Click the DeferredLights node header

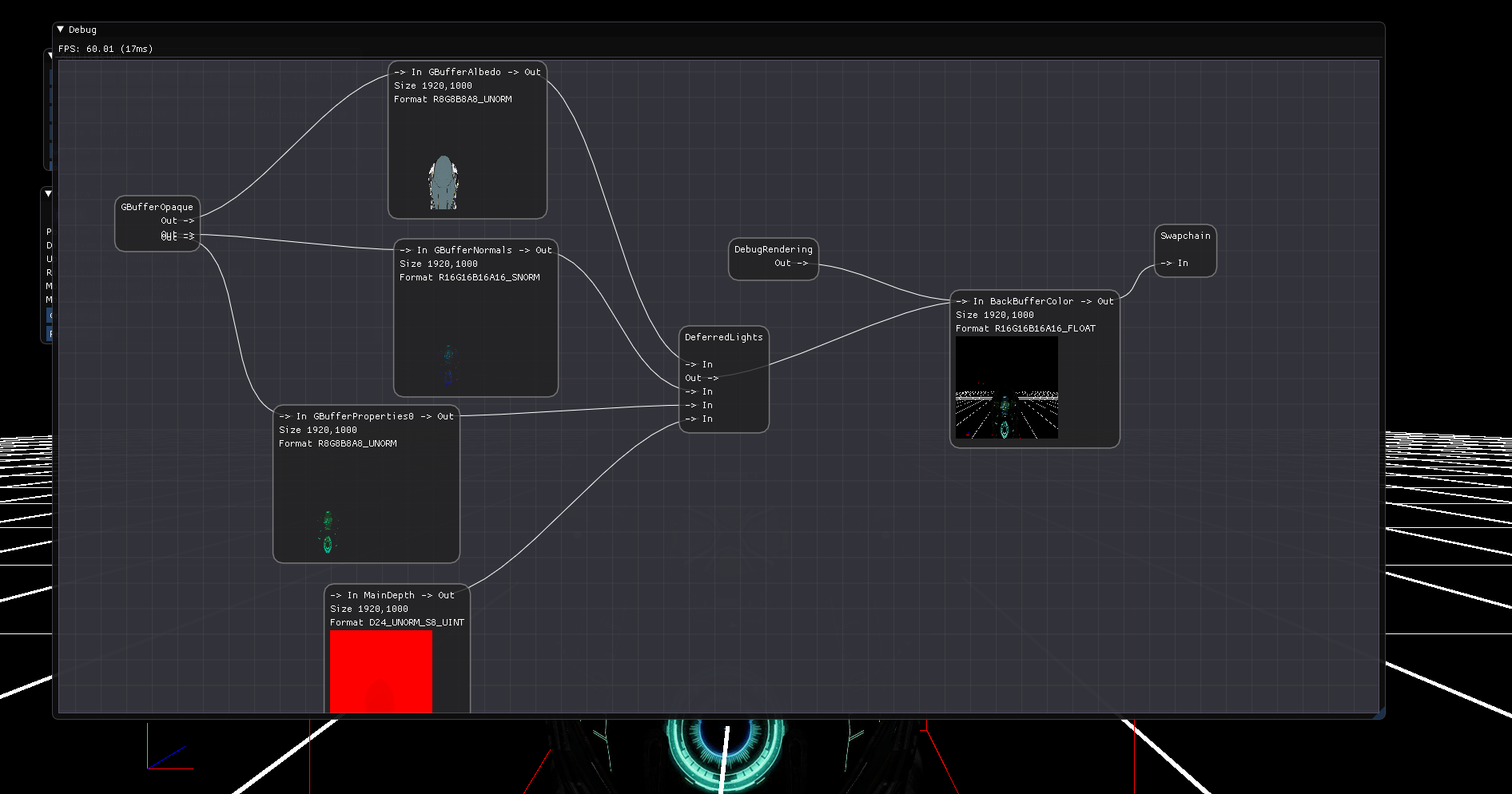pyautogui.click(x=723, y=337)
